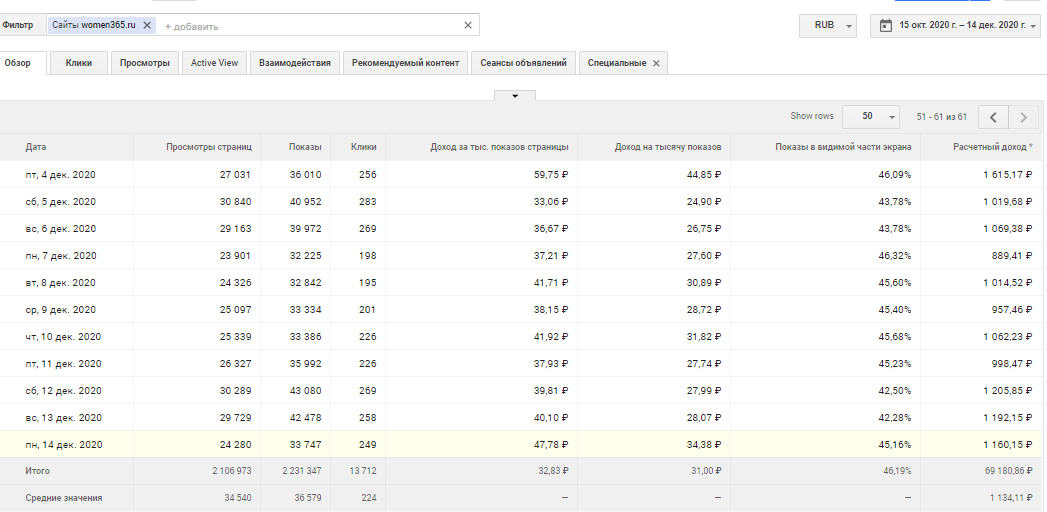Image resolution: width=1047 pixels, height=512 pixels.
Task: Switch to Рекомендуемый контент tab
Action: [405, 63]
